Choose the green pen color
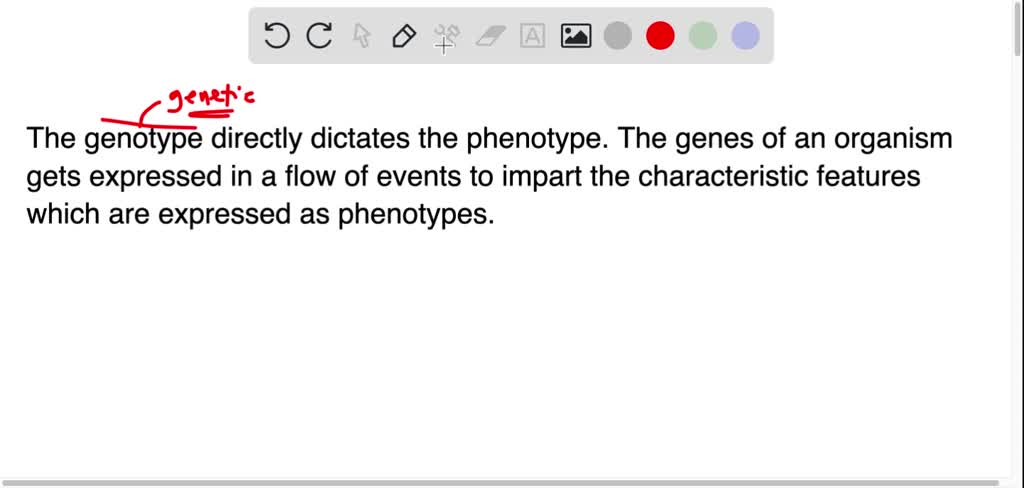 pyautogui.click(x=703, y=37)
